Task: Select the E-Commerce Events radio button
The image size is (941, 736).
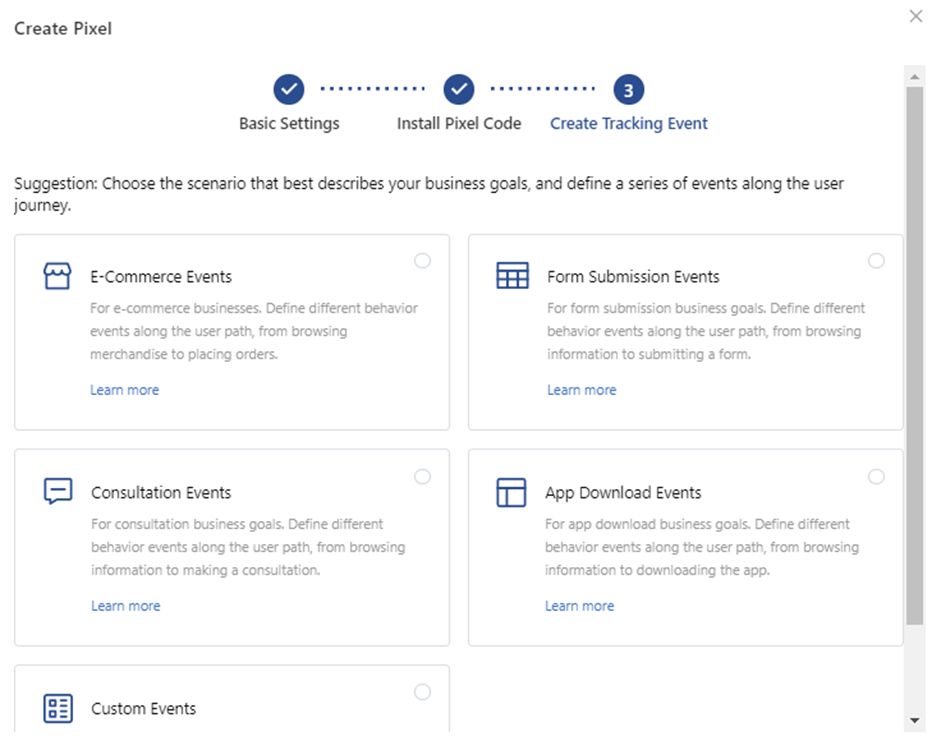Action: click(422, 261)
